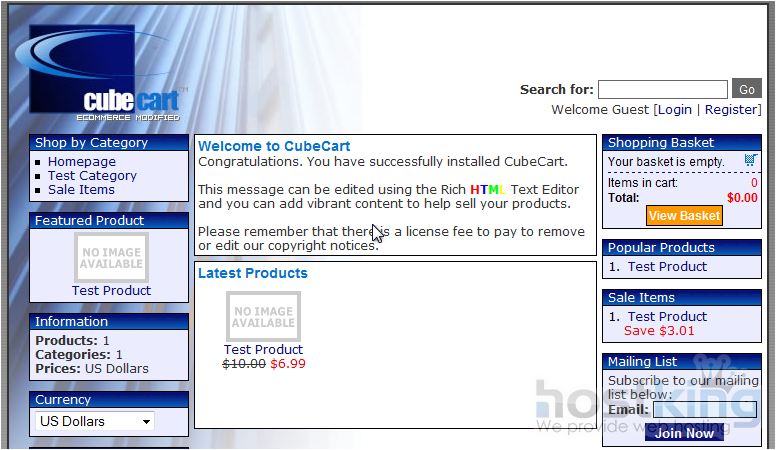Open Test Category link

92,175
